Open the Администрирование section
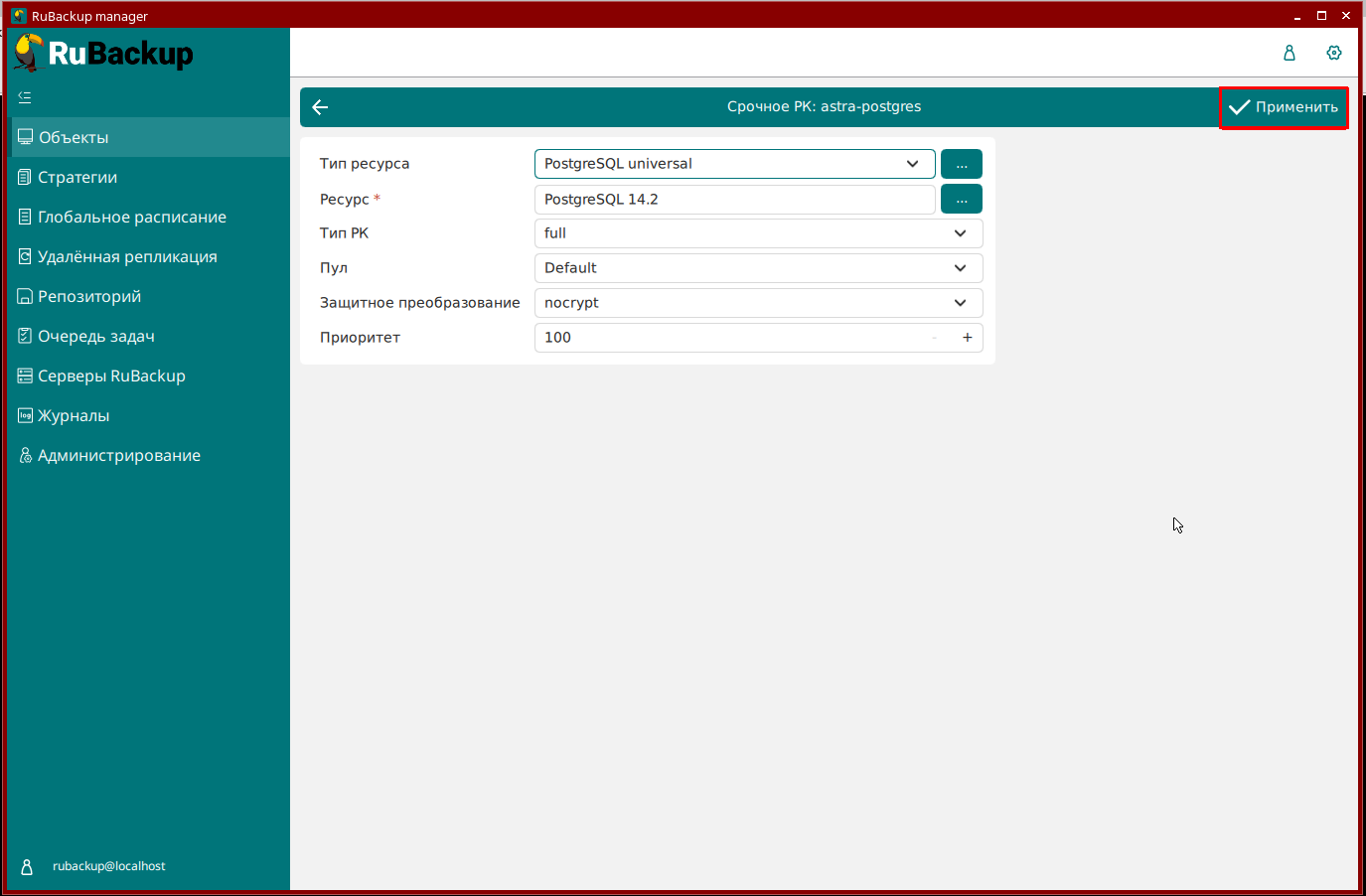 point(149,455)
